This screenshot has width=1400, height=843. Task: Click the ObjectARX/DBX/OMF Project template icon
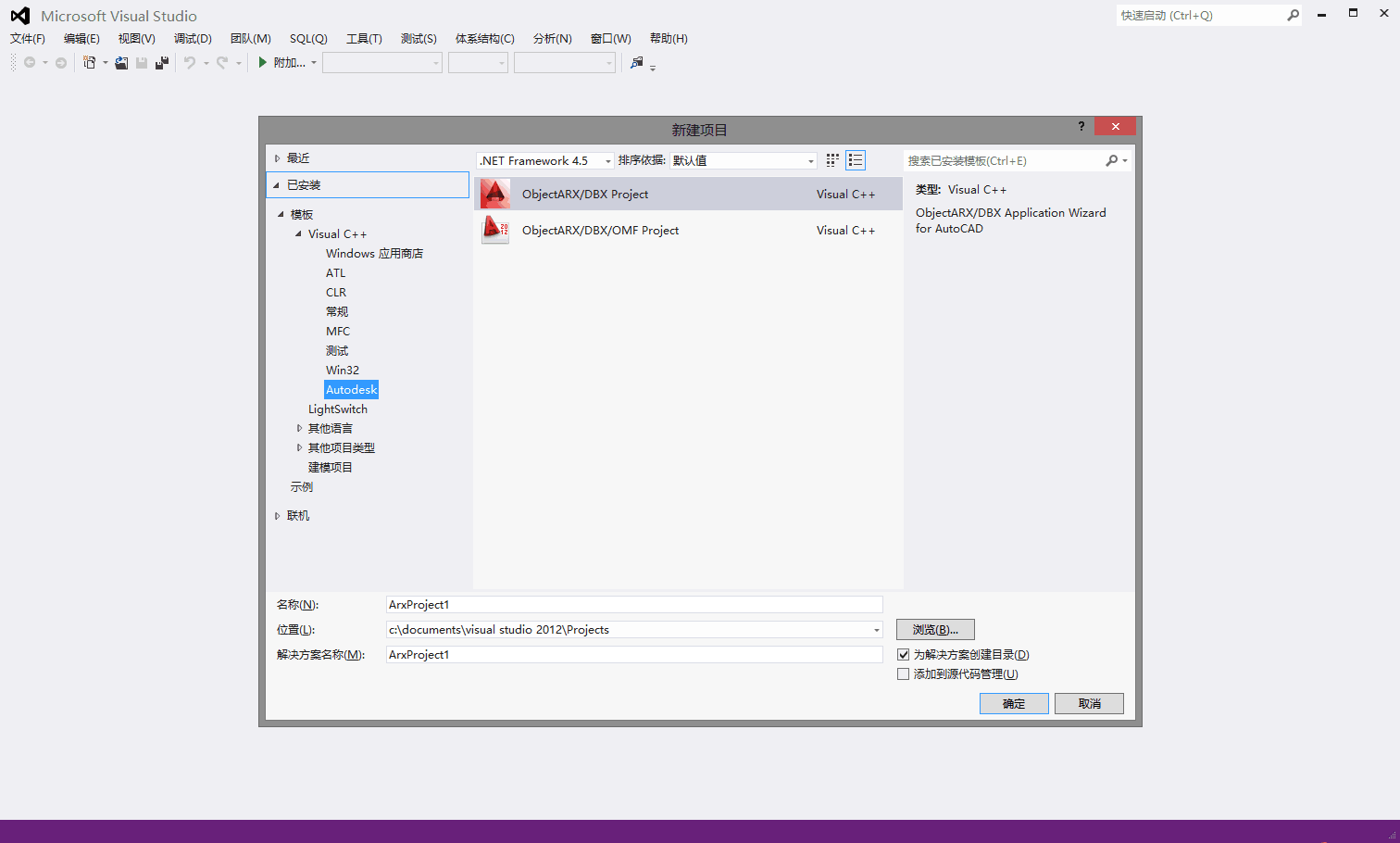[x=495, y=230]
